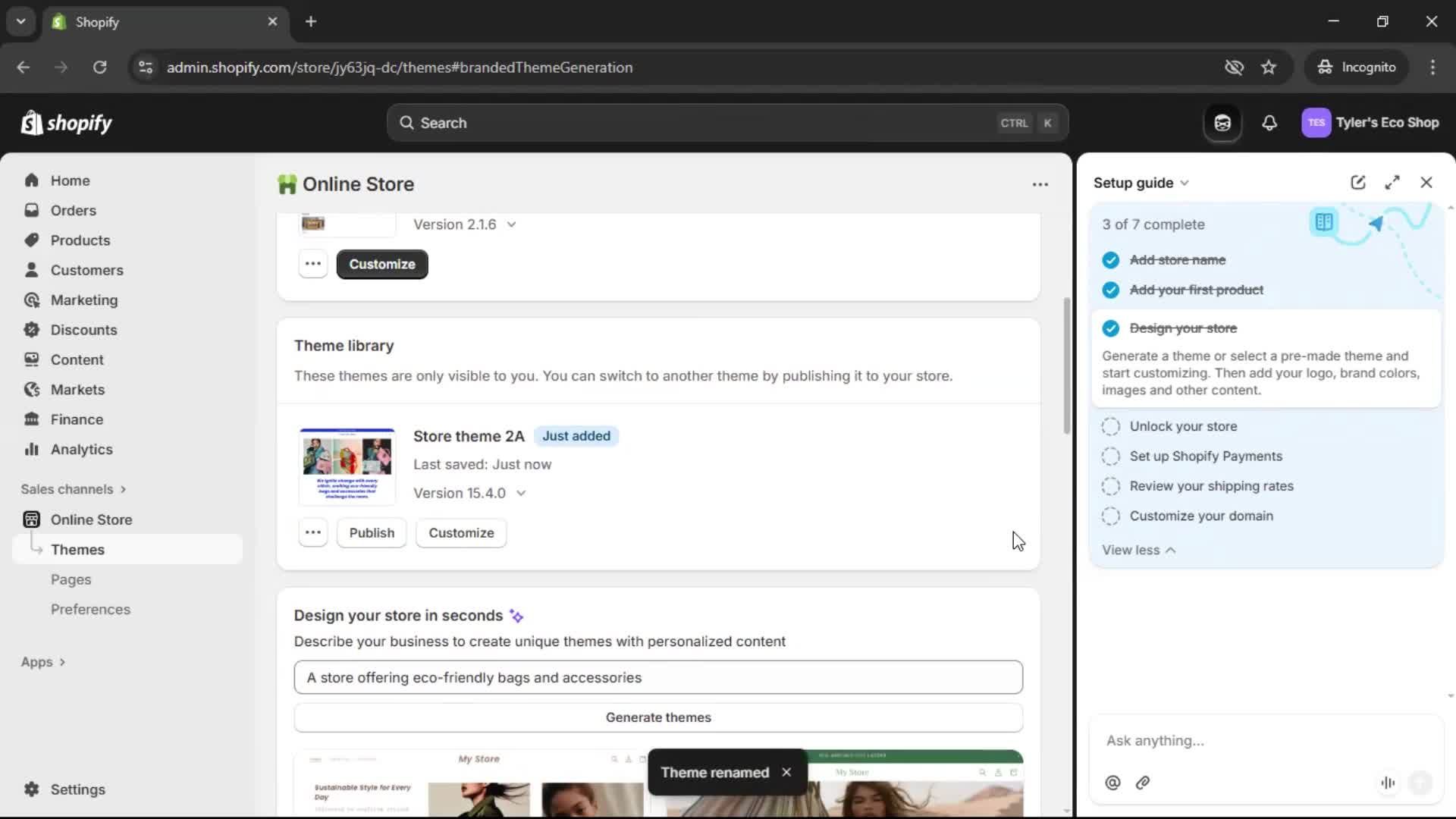
Task: Click the Ask anything input field
Action: (x=1259, y=741)
